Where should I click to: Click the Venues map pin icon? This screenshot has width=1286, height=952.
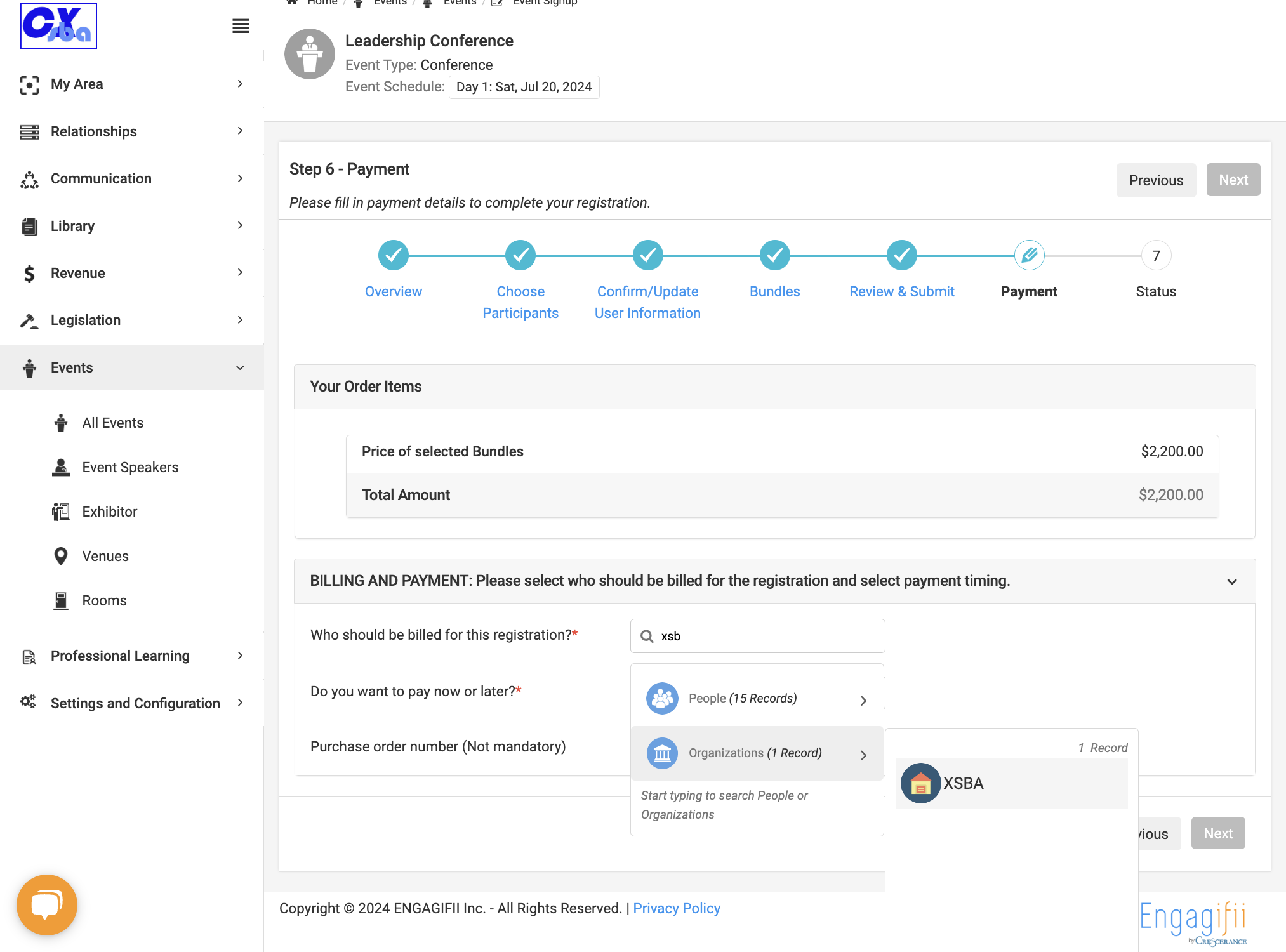tap(61, 556)
